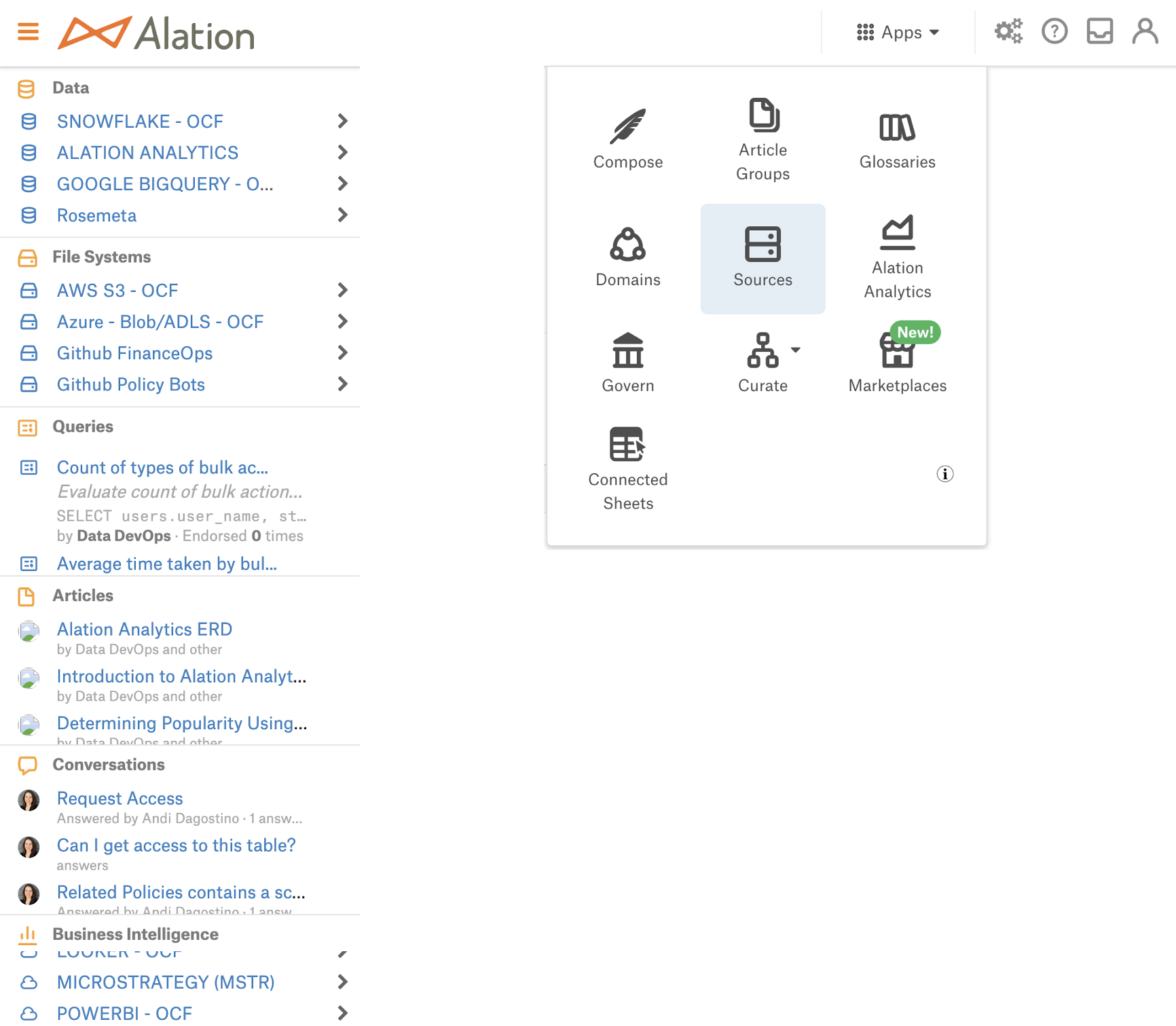Expand ALATION ANALYTICS chevron
The width and height of the screenshot is (1176, 1026).
[x=342, y=152]
